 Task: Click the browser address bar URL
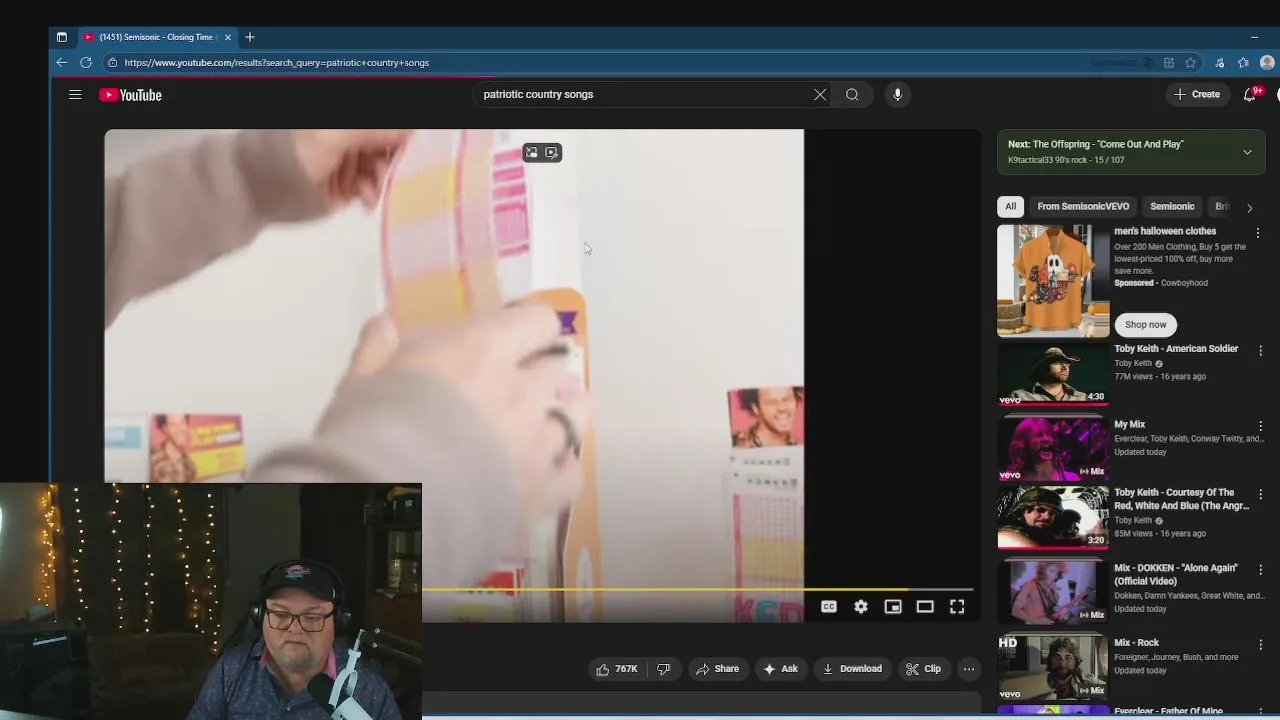[x=277, y=63]
